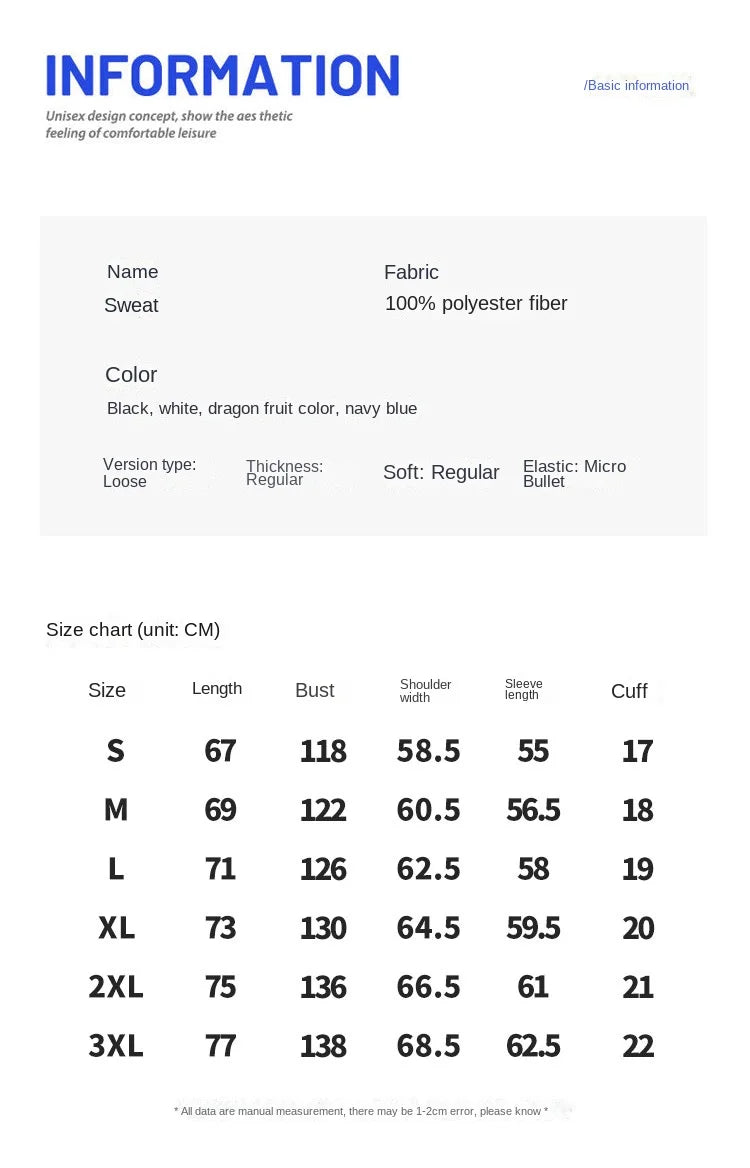Screen dimensions: 750x1168
Task: Click the Soft: Regular text
Action: (441, 472)
